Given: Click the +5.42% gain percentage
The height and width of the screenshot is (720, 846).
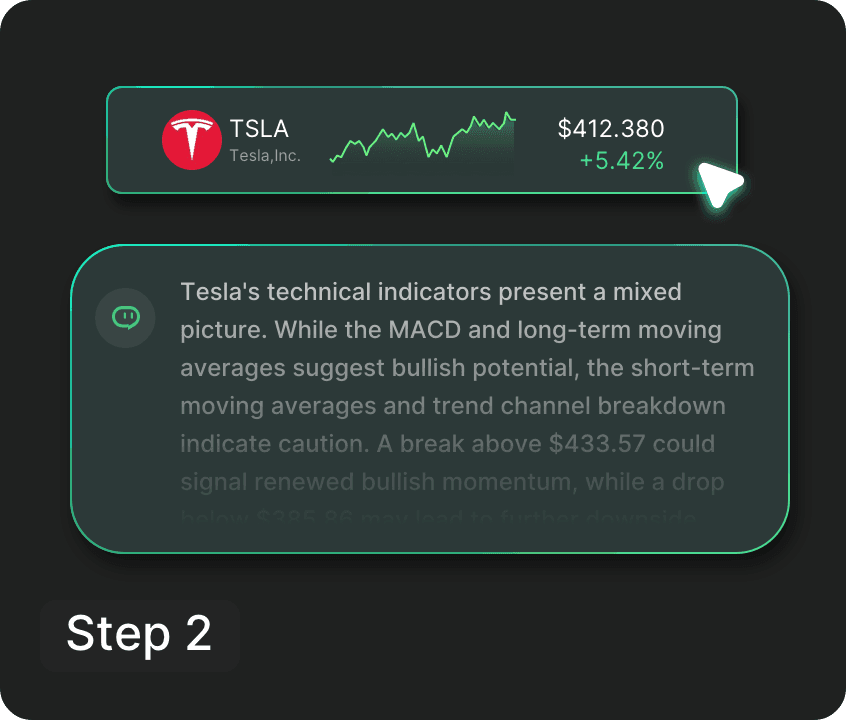Looking at the screenshot, I should click(622, 160).
